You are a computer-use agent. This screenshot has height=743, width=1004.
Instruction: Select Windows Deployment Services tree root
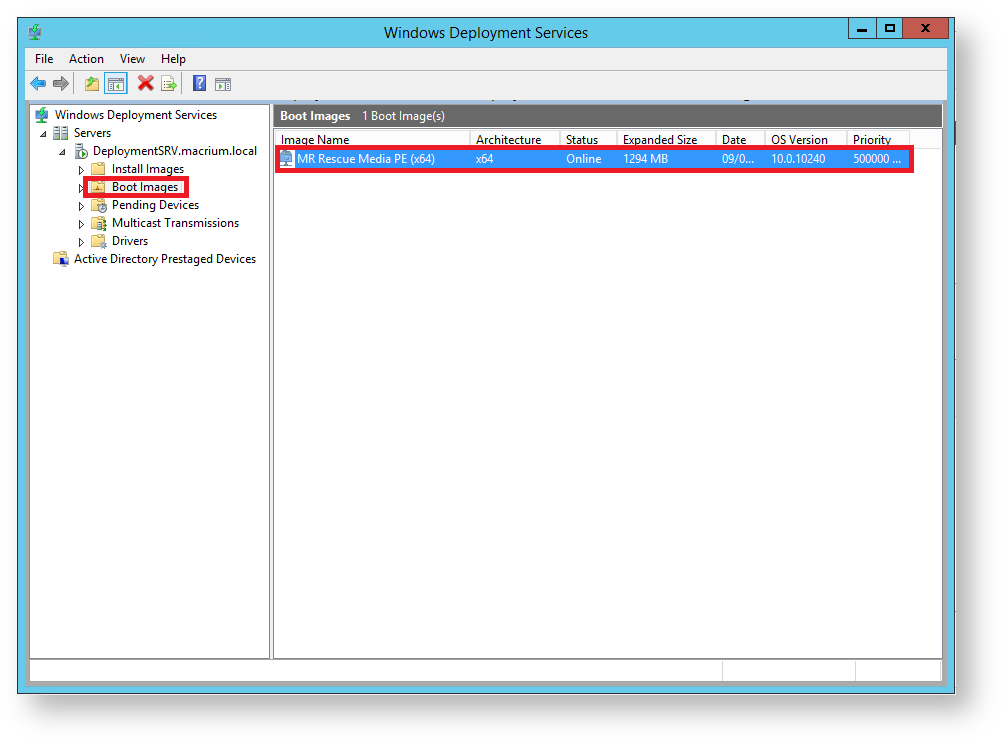coord(136,115)
